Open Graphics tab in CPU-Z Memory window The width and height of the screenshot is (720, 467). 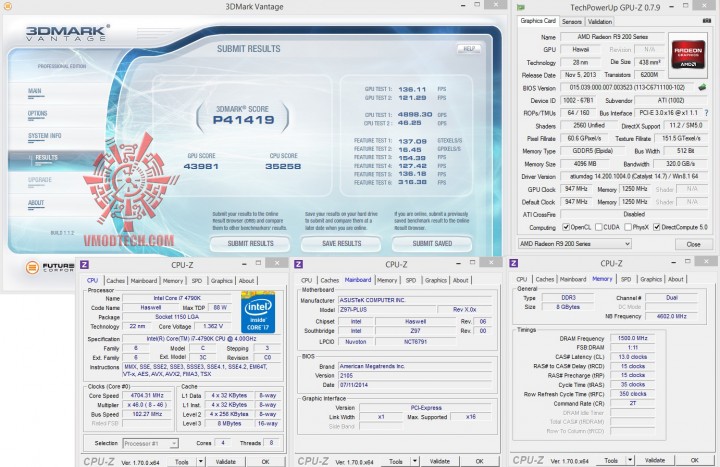click(x=651, y=279)
